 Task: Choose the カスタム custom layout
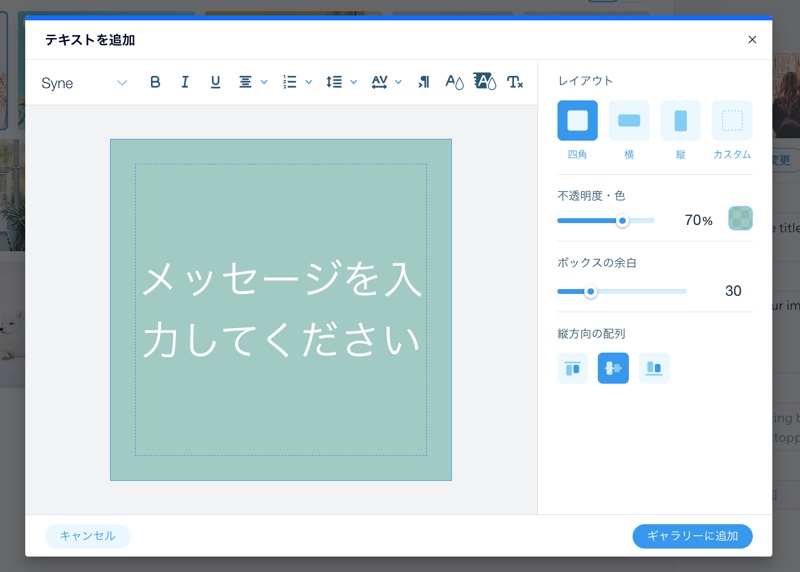pos(732,121)
